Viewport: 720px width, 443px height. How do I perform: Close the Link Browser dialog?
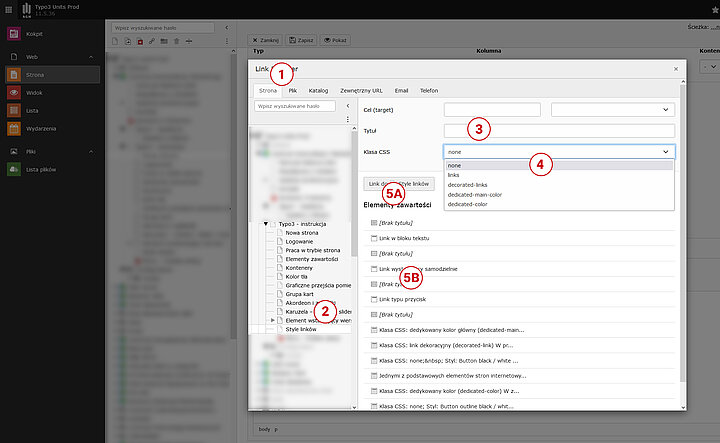pyautogui.click(x=676, y=69)
